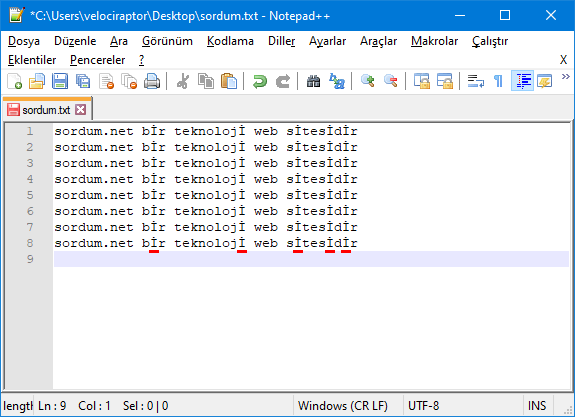Click Windows (CR LF) in status bar
Image resolution: width=575 pixels, height=417 pixels.
[x=343, y=406]
